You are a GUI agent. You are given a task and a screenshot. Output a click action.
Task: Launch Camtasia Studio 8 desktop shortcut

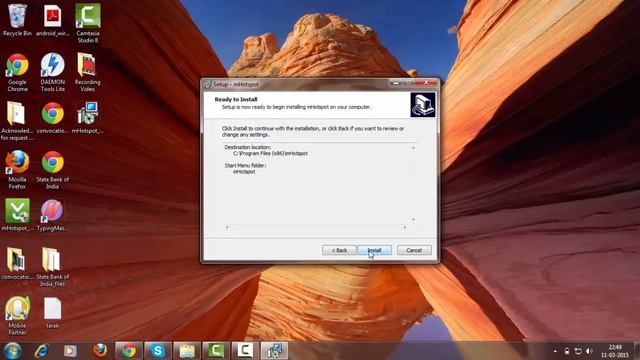88,23
